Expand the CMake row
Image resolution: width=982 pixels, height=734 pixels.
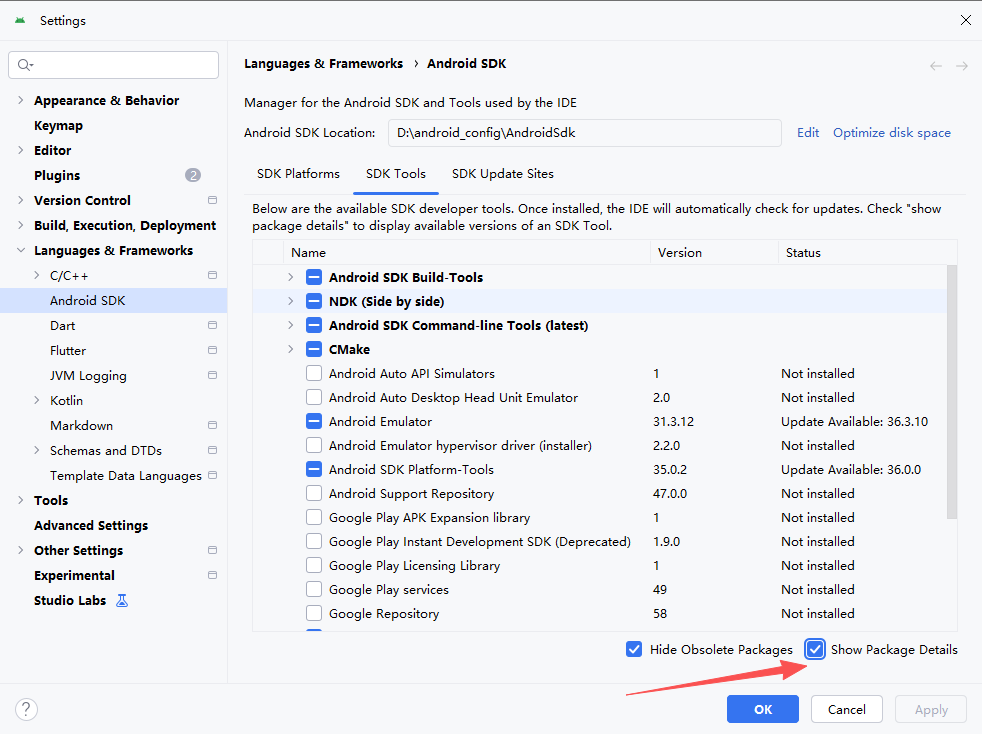tap(290, 349)
